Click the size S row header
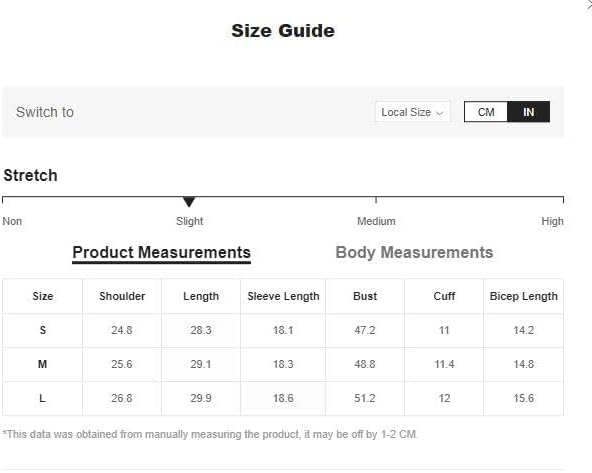This screenshot has height=473, width=592. 43,330
